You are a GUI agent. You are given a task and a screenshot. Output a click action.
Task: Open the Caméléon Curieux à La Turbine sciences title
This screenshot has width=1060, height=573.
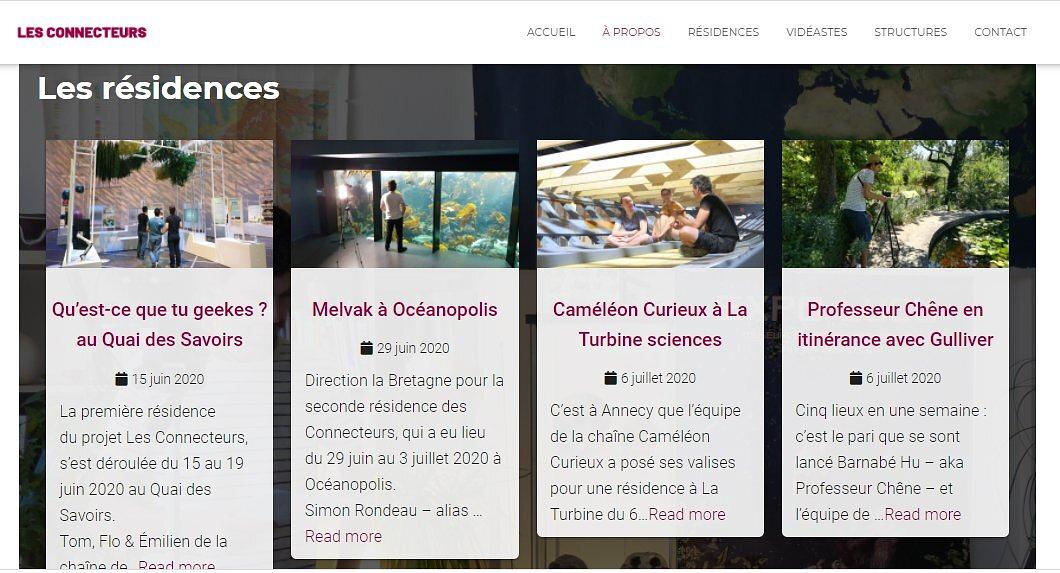coord(650,324)
